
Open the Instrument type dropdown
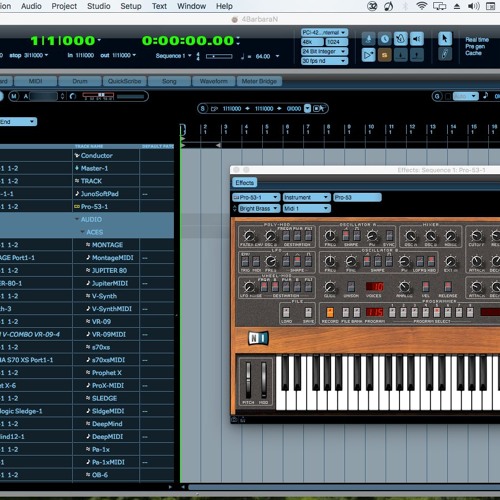tap(306, 197)
